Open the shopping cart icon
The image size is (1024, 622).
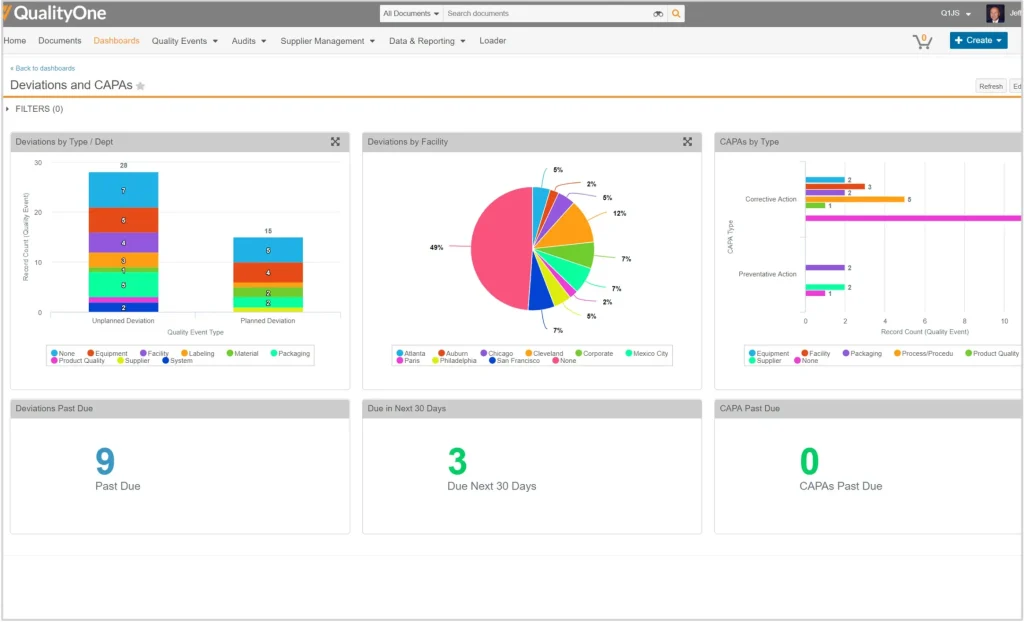tap(921, 40)
